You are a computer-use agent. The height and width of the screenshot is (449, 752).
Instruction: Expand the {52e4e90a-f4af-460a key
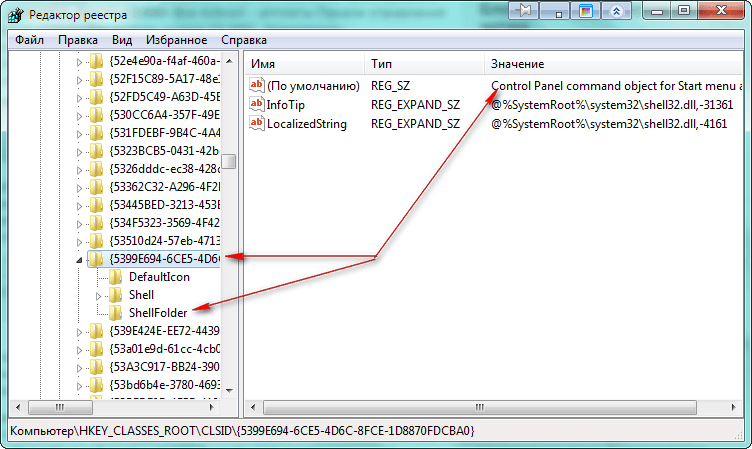(x=79, y=62)
